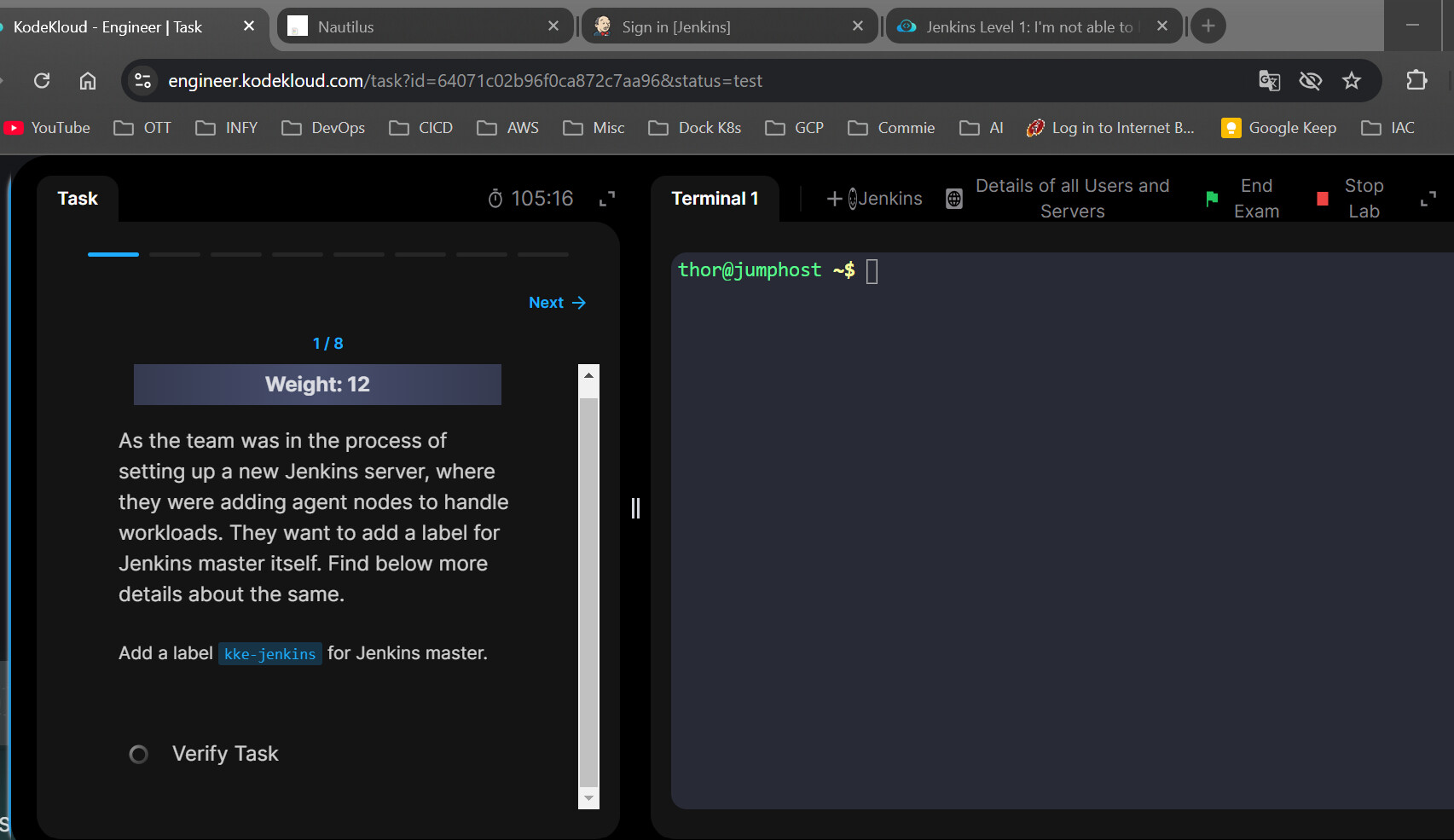Expand the terminal panel to fullscreen
The image size is (1454, 840).
[1428, 200]
